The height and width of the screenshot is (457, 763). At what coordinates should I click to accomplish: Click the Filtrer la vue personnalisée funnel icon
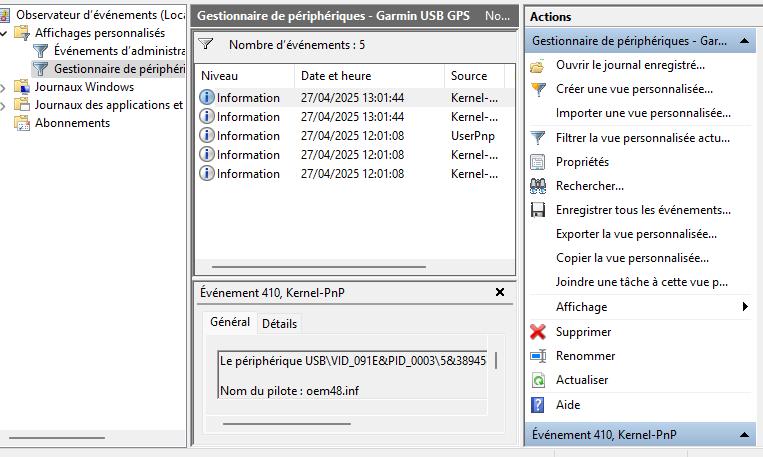[538, 138]
